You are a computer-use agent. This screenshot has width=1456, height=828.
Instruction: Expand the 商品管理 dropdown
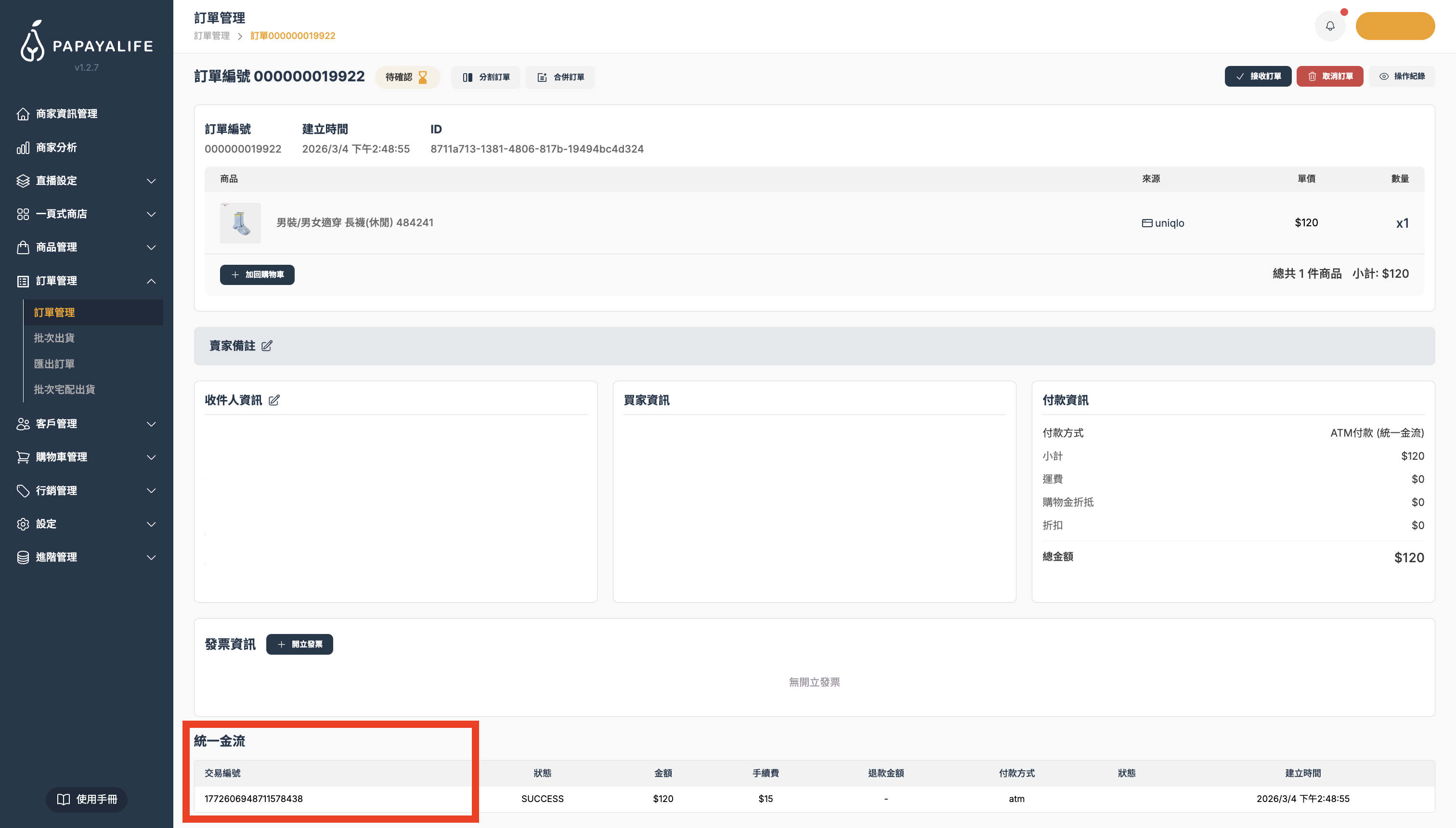tap(151, 247)
